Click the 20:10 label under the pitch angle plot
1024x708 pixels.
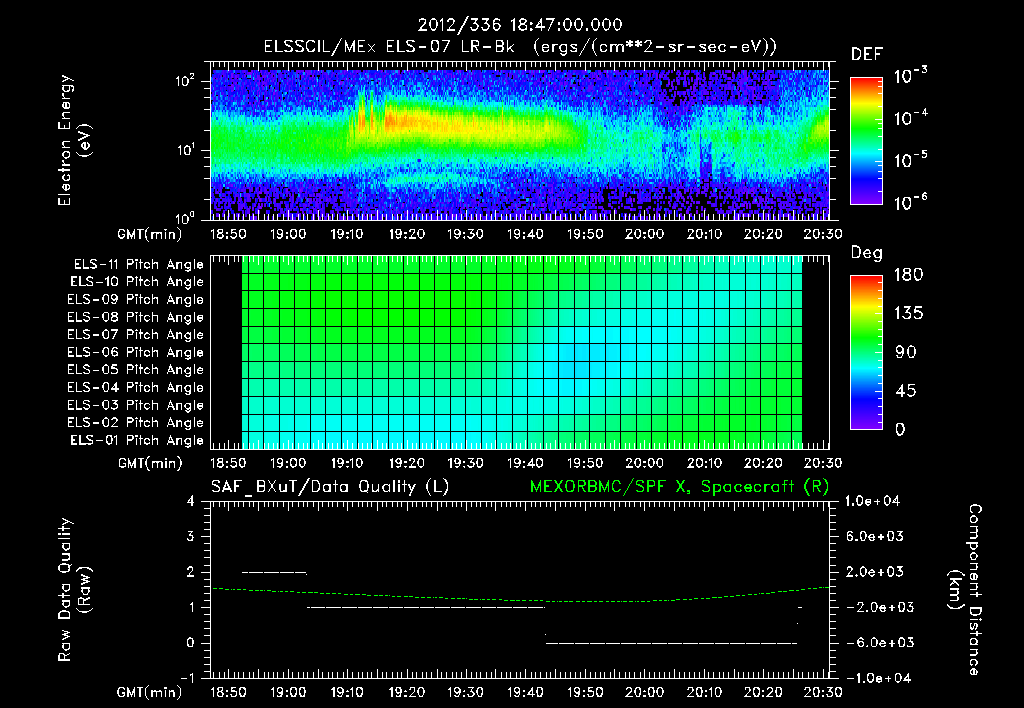tap(704, 463)
